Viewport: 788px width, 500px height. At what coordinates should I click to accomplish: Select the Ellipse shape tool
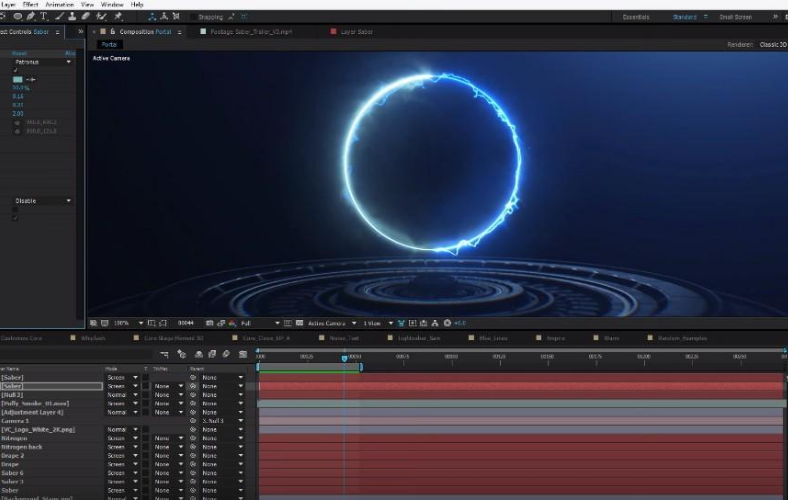coord(18,17)
